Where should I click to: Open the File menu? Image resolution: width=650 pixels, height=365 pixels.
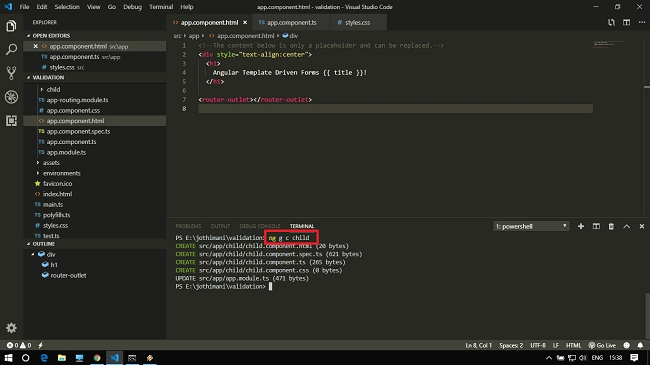coord(24,7)
